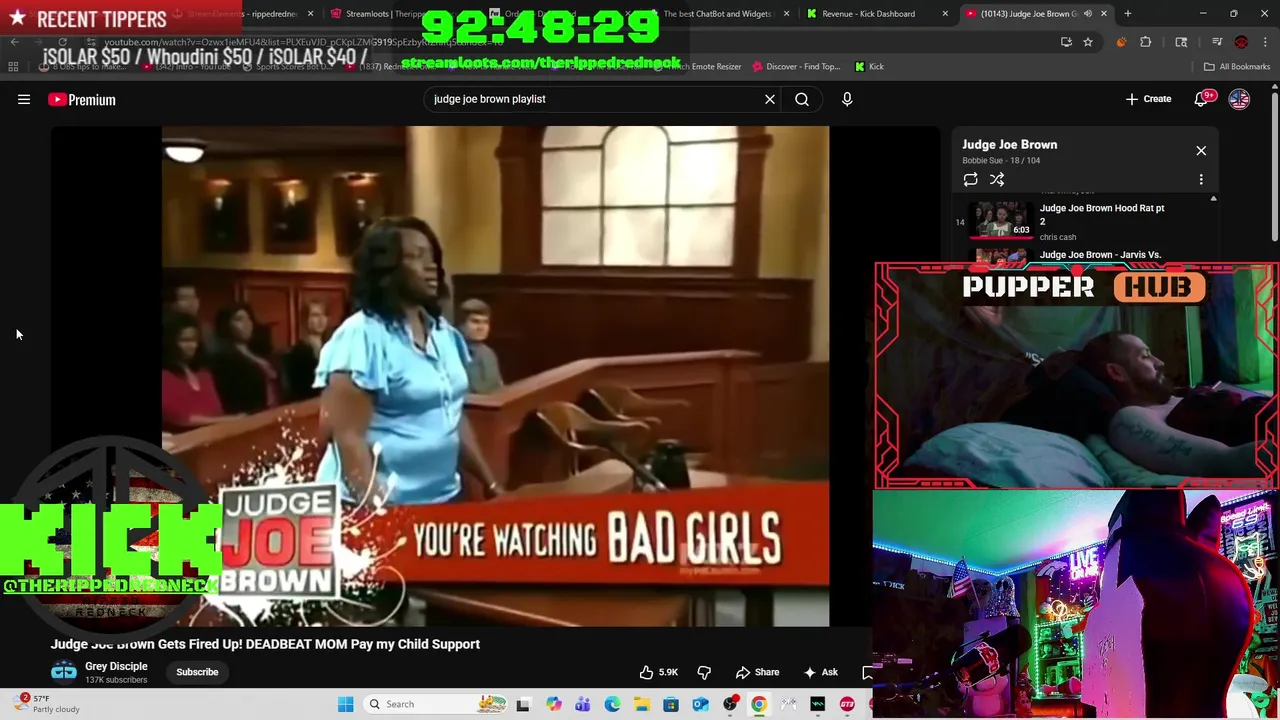
Task: Open Copilot from taskbar
Action: [x=553, y=704]
